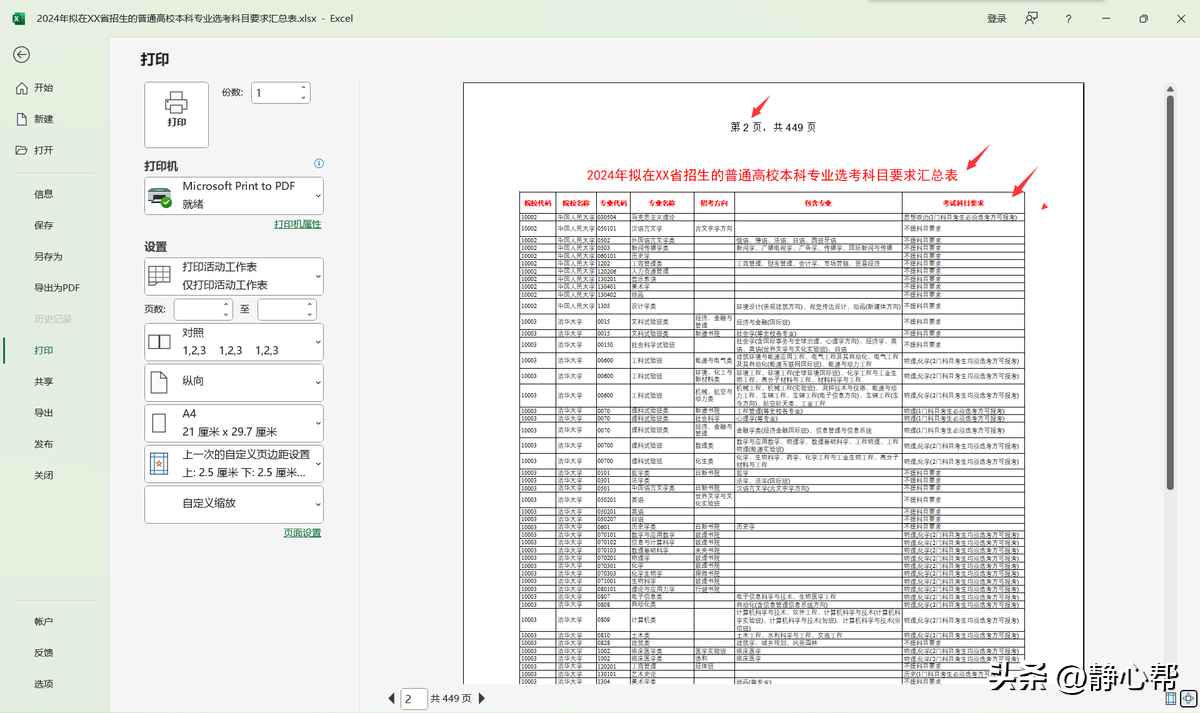
Task: Expand the 纵向 orientation dropdown
Action: (x=234, y=382)
